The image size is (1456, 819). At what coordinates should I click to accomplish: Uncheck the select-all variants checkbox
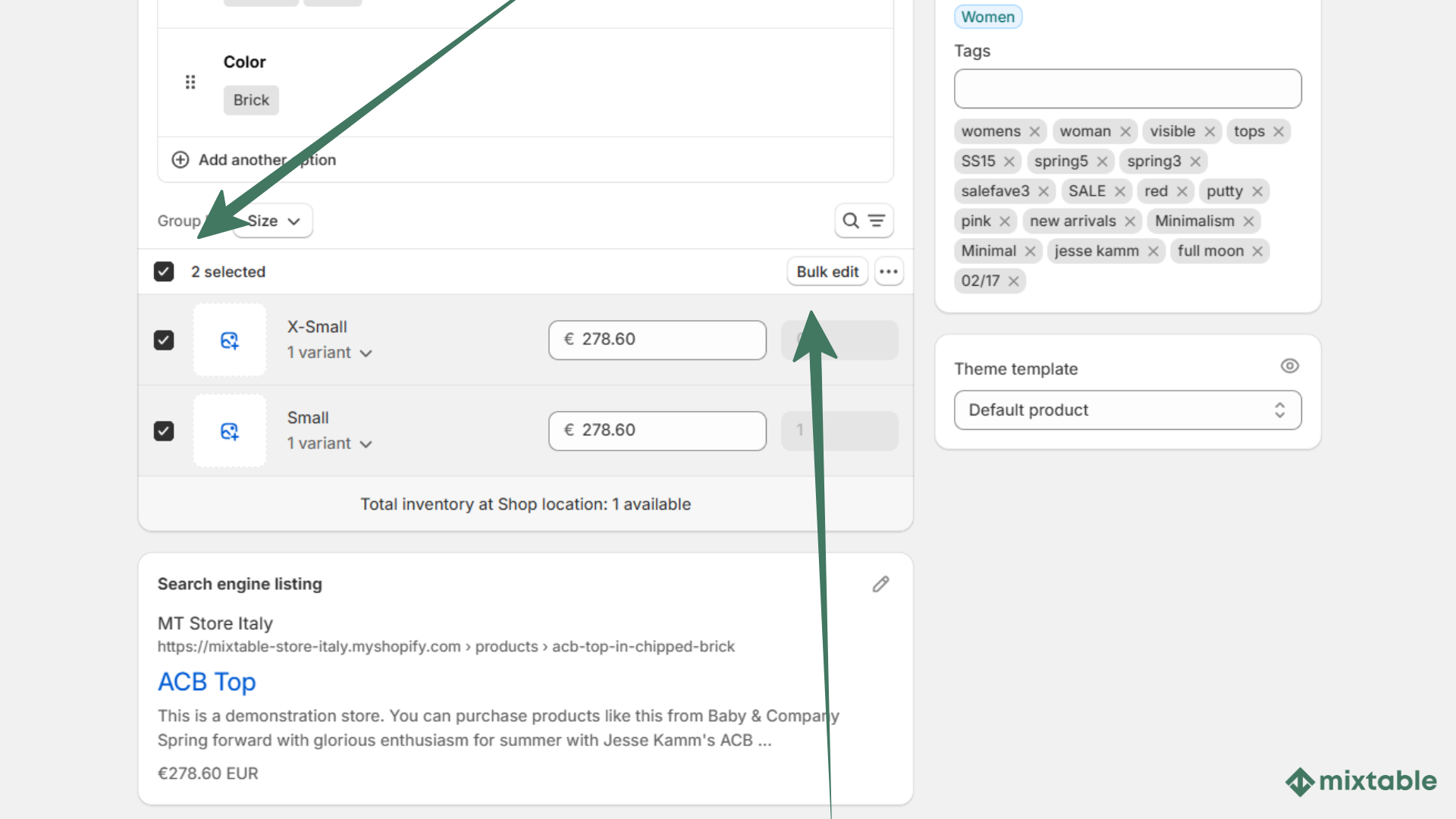[164, 271]
